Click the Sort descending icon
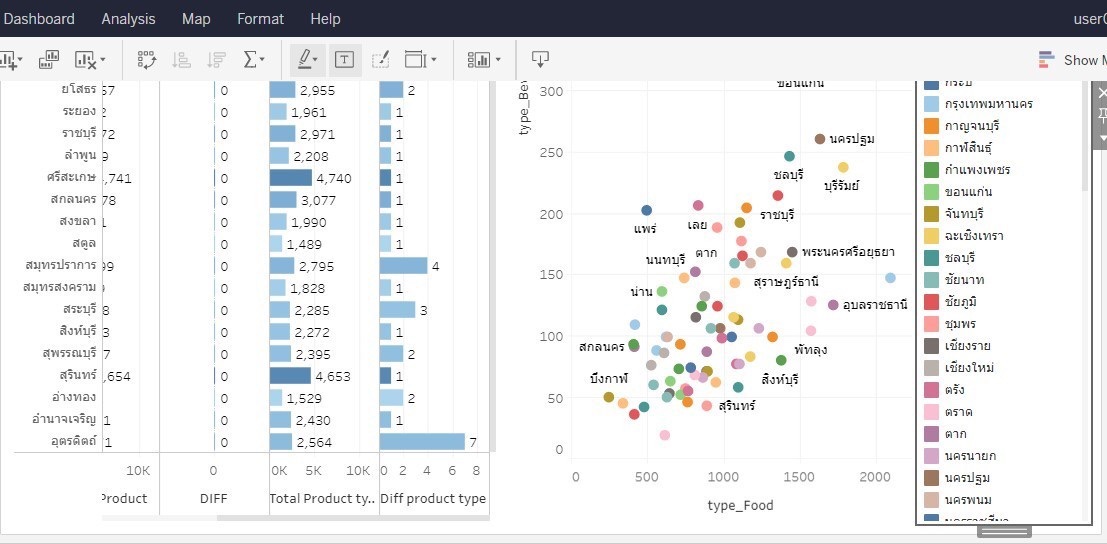 (x=214, y=60)
